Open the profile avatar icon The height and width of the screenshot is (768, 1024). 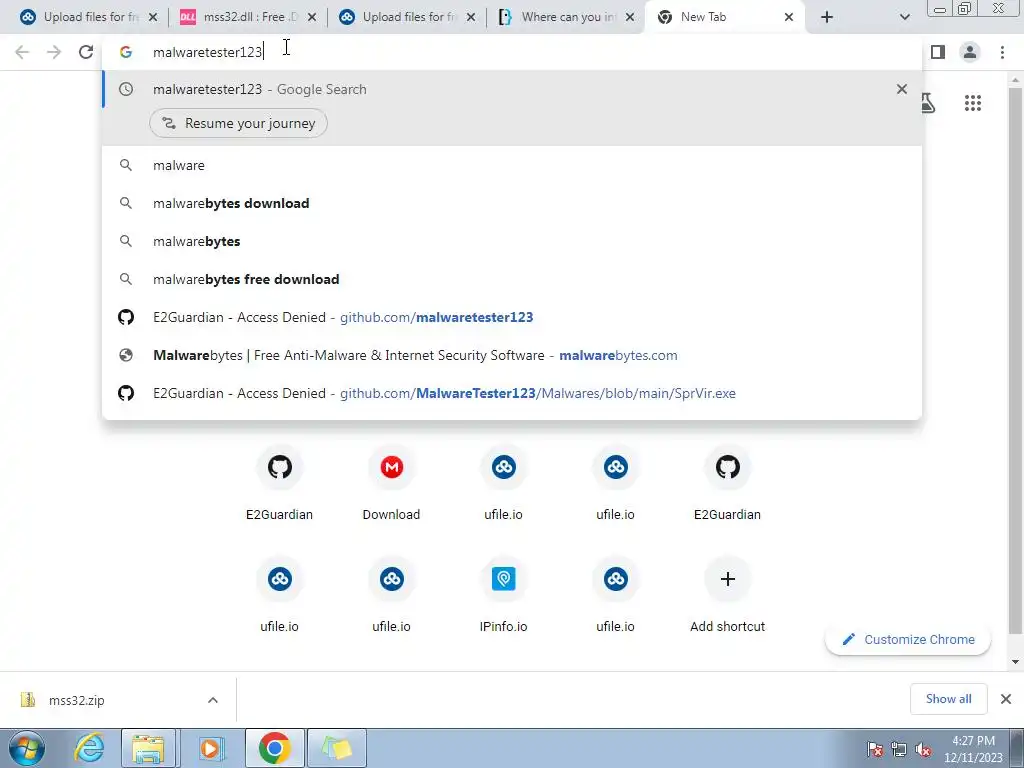[x=970, y=52]
